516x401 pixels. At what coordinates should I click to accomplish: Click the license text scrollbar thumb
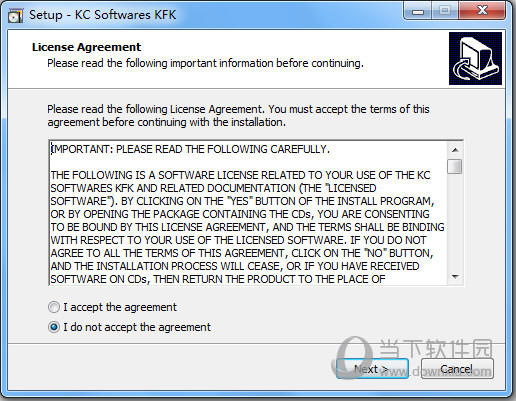tap(455, 166)
